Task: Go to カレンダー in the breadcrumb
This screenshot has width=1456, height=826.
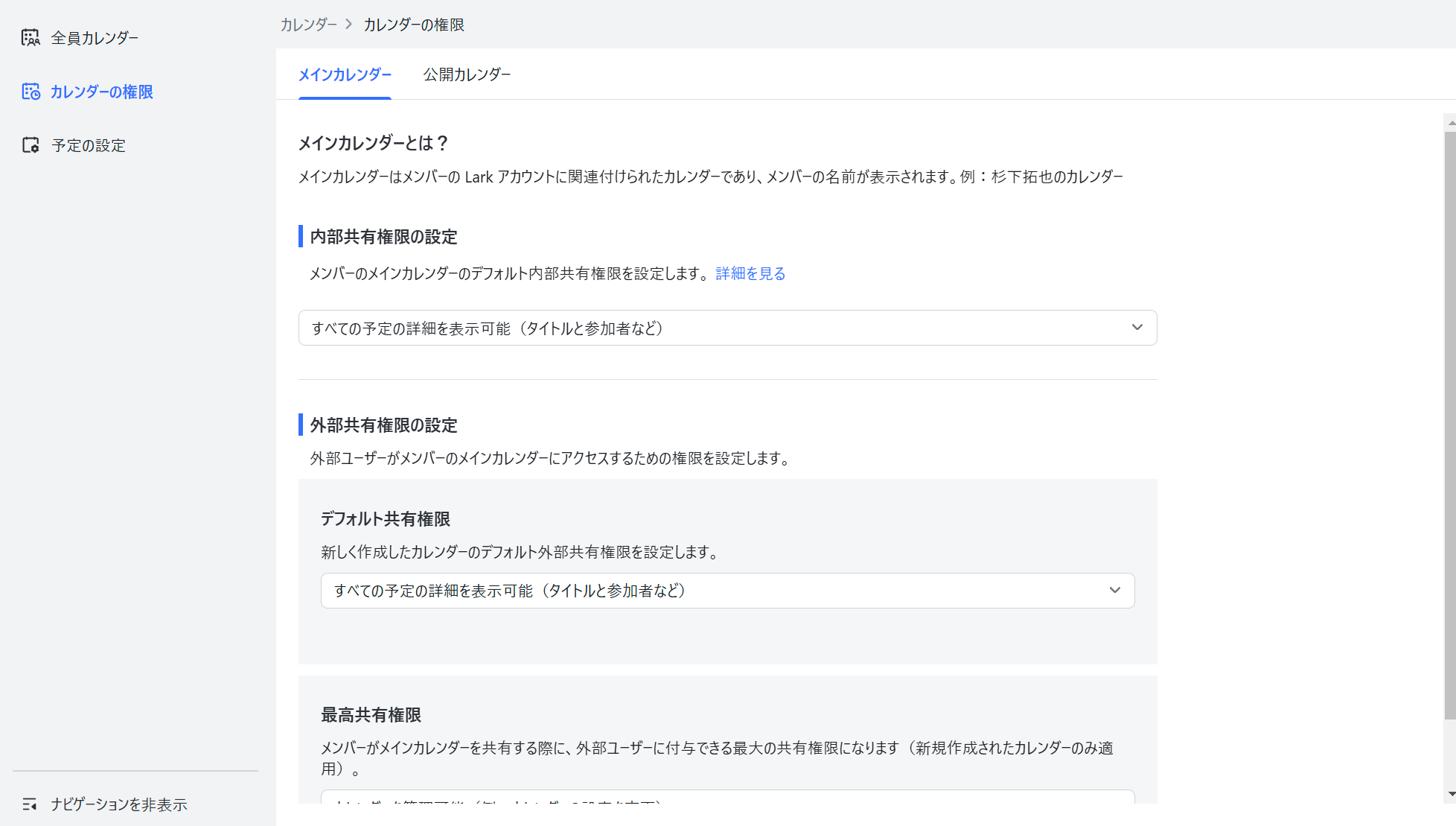Action: (308, 25)
